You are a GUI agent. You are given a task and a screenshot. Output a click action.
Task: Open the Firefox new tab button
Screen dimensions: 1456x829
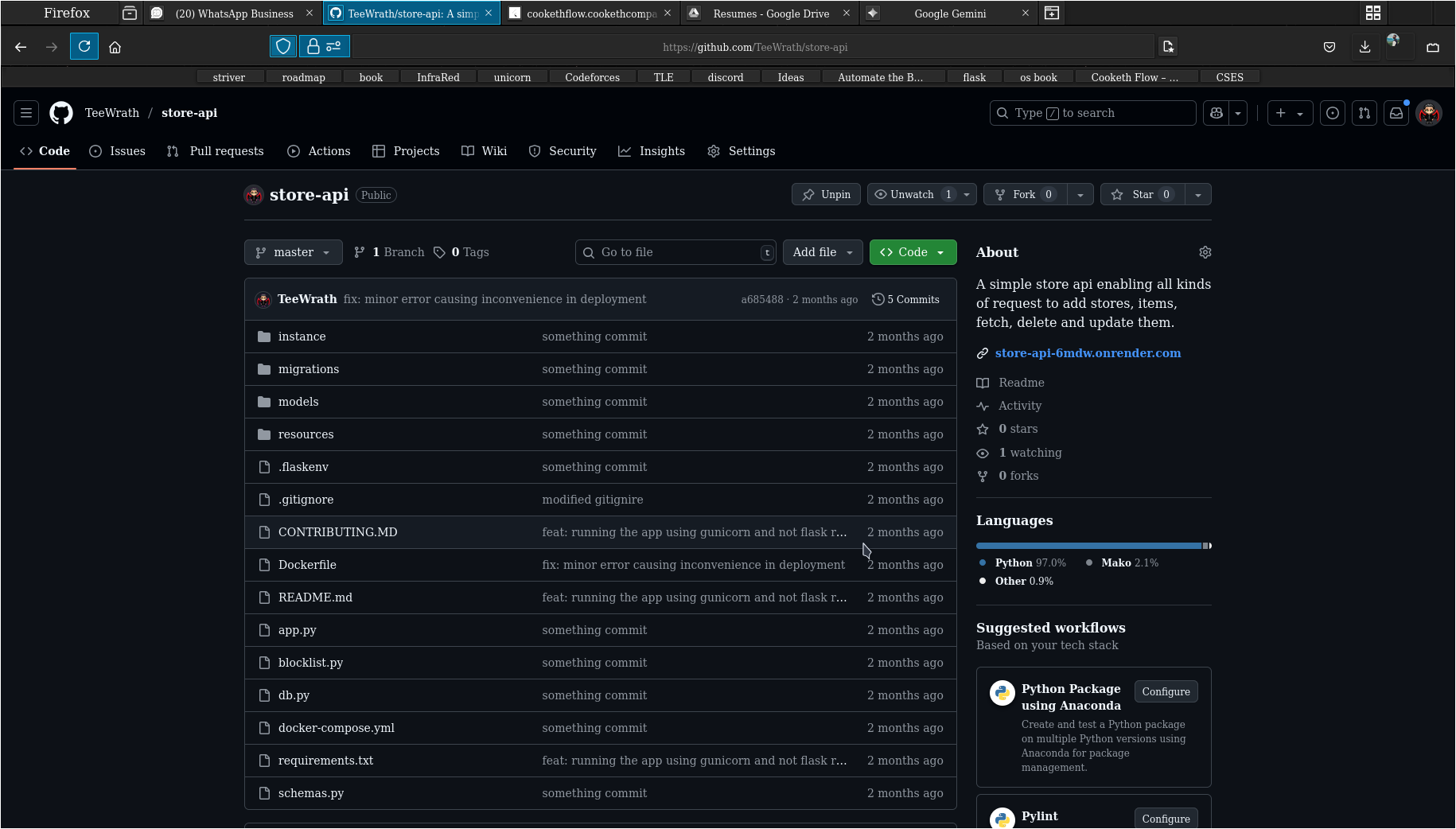(1052, 14)
